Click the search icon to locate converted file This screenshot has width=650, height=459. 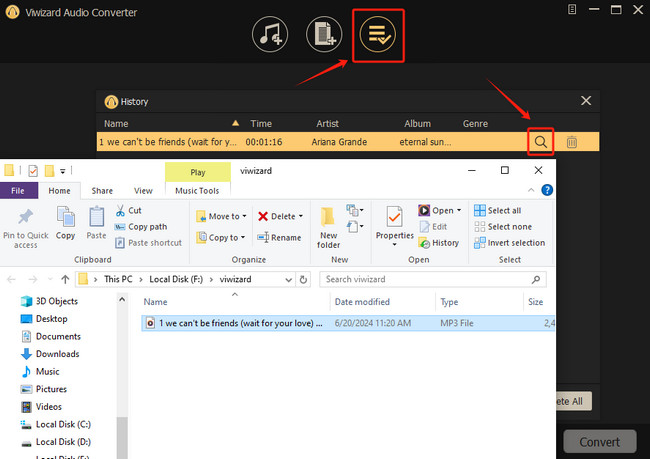(540, 142)
